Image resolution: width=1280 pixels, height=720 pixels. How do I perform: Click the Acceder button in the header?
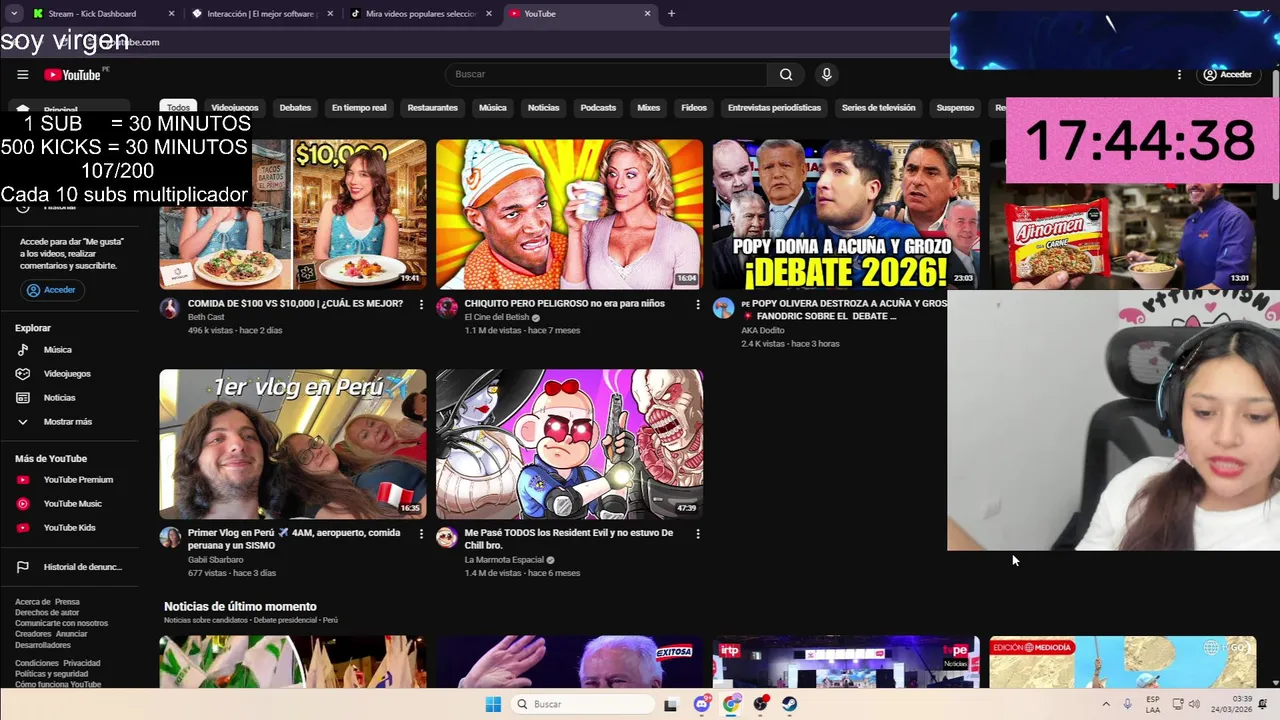click(1227, 74)
